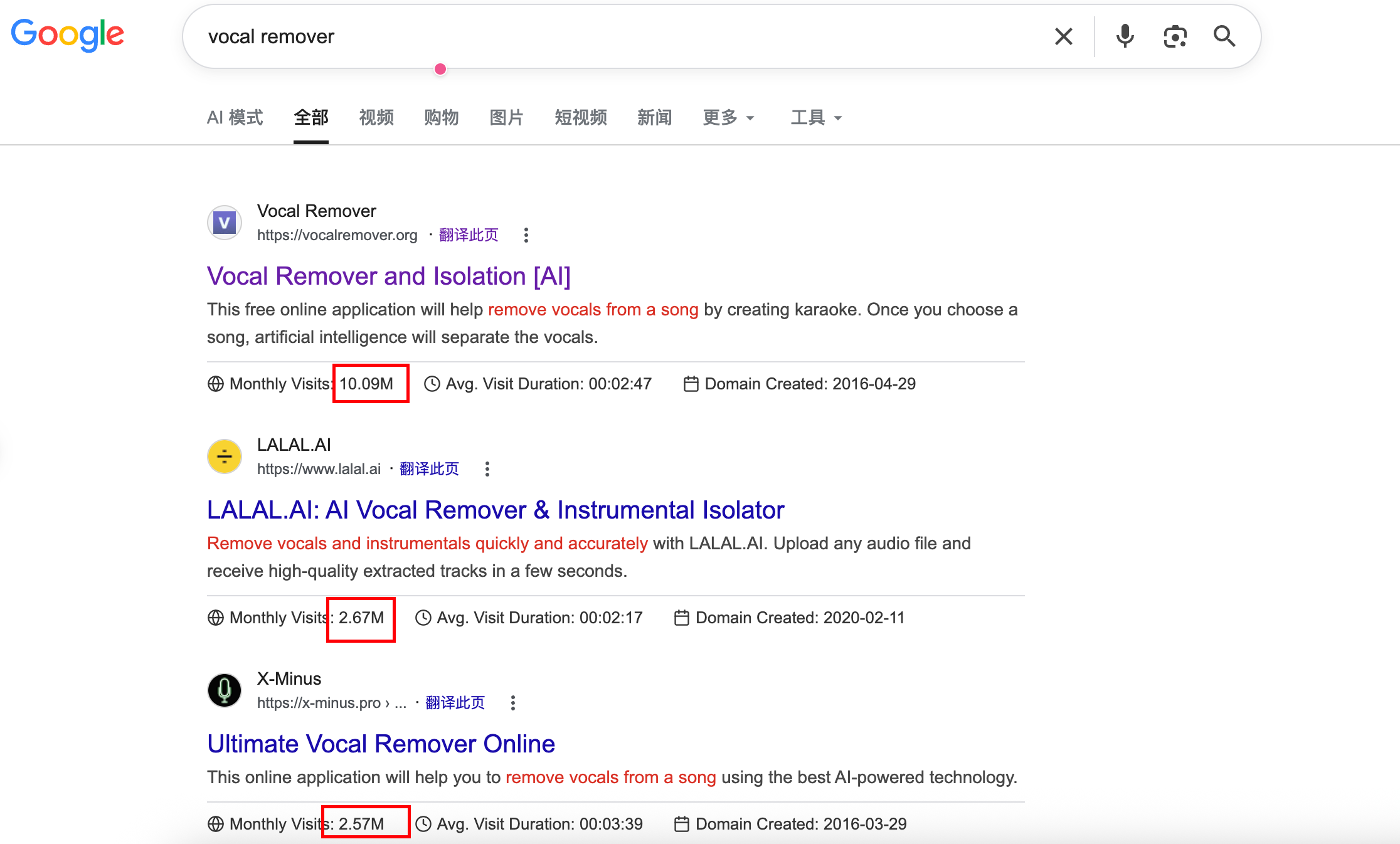Click the X-Minus microphone favicon
The height and width of the screenshot is (844, 1400).
click(225, 690)
